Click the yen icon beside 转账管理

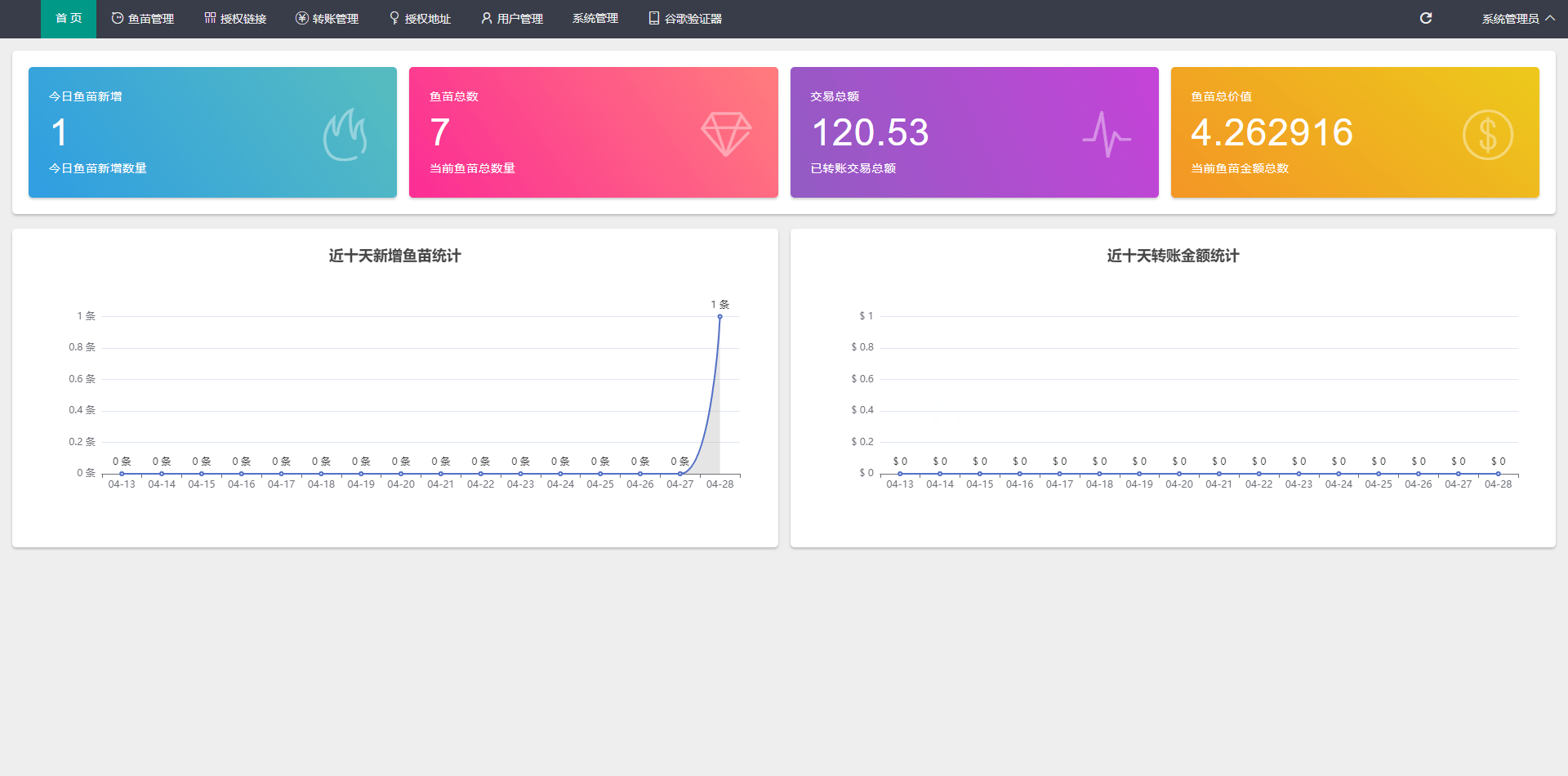pyautogui.click(x=302, y=18)
